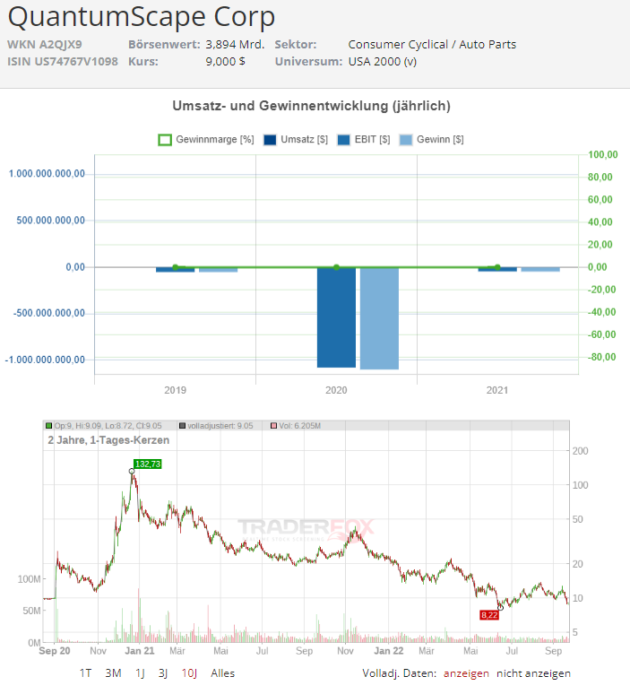This screenshot has height=694, width=630.
Task: Click the -500.000.000,00 axis label
Action: coord(49,313)
